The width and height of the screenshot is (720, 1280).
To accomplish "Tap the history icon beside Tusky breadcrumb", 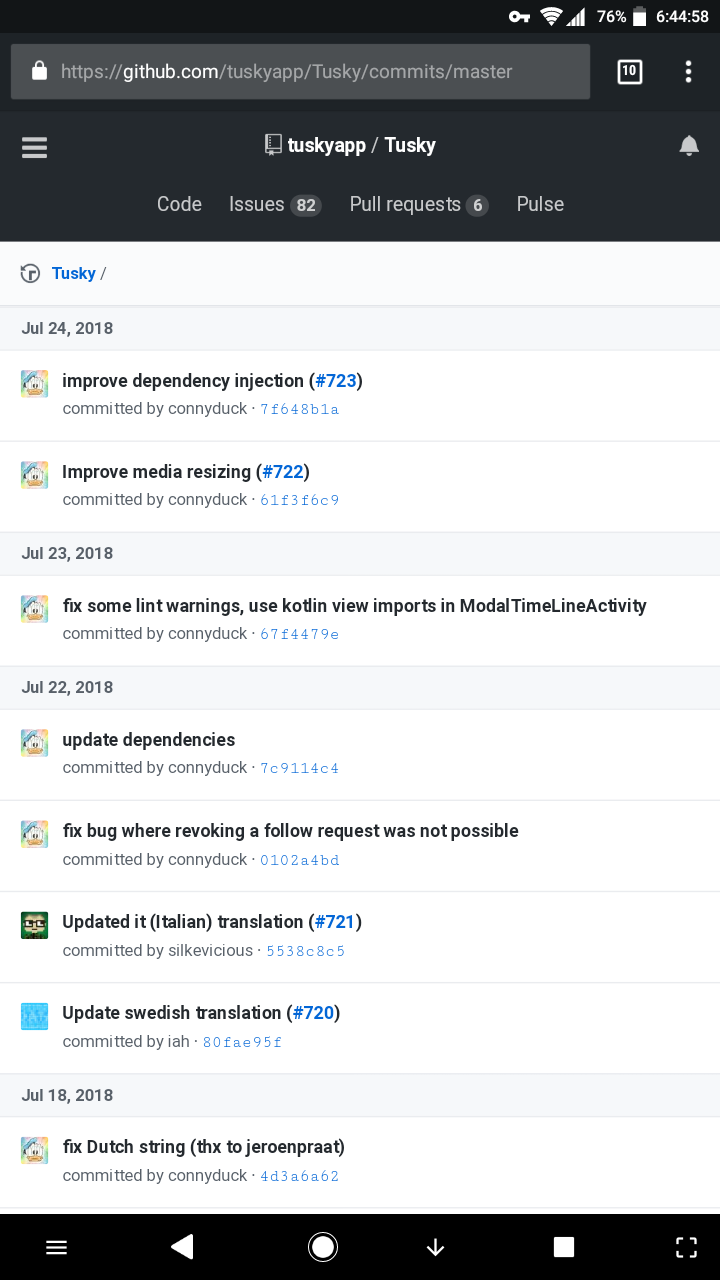I will (30, 273).
